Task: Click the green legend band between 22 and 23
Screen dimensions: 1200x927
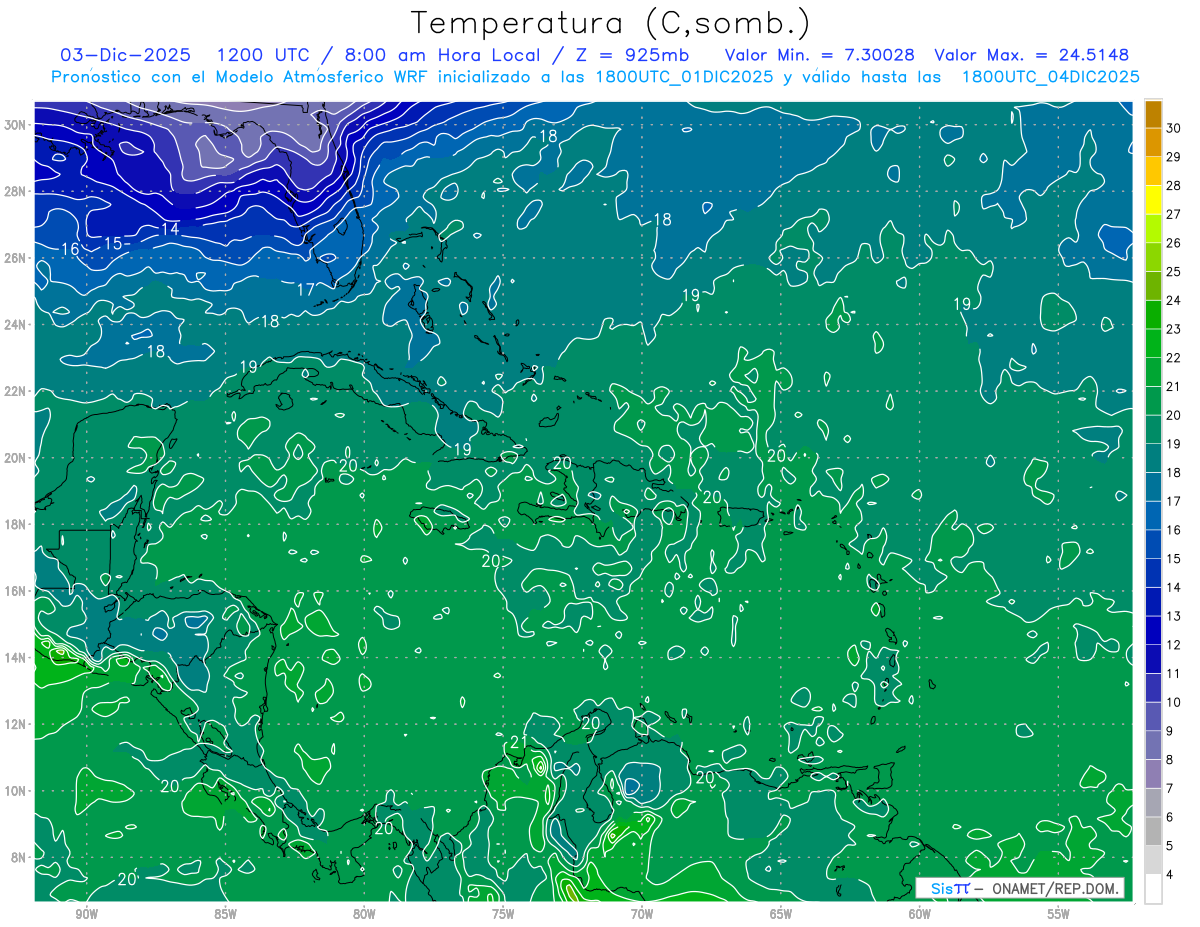Action: click(1153, 343)
